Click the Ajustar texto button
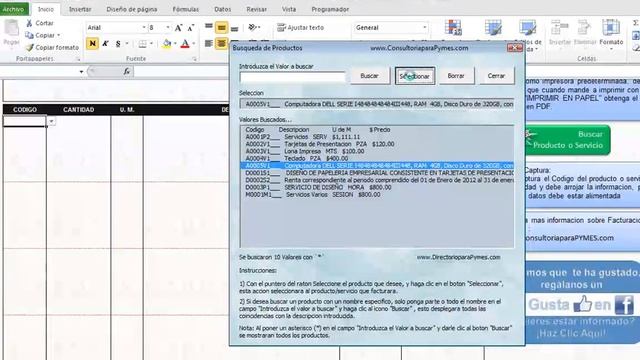The height and width of the screenshot is (360, 640). (300, 27)
